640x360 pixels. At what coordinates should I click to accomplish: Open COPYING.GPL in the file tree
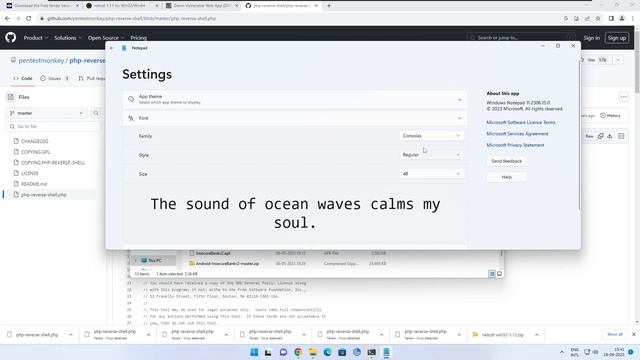36,152
